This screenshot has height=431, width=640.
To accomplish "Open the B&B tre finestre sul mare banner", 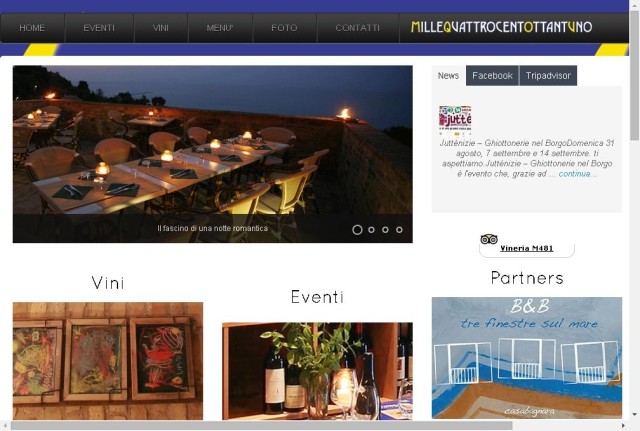I will (x=527, y=358).
